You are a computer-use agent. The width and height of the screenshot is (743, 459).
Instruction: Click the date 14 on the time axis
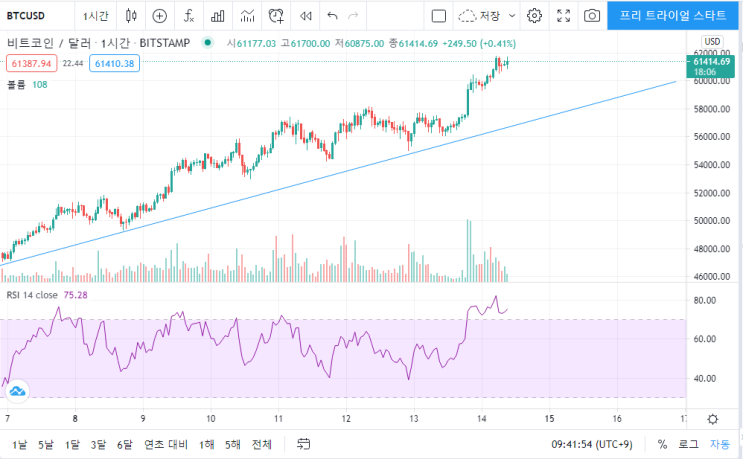482,419
